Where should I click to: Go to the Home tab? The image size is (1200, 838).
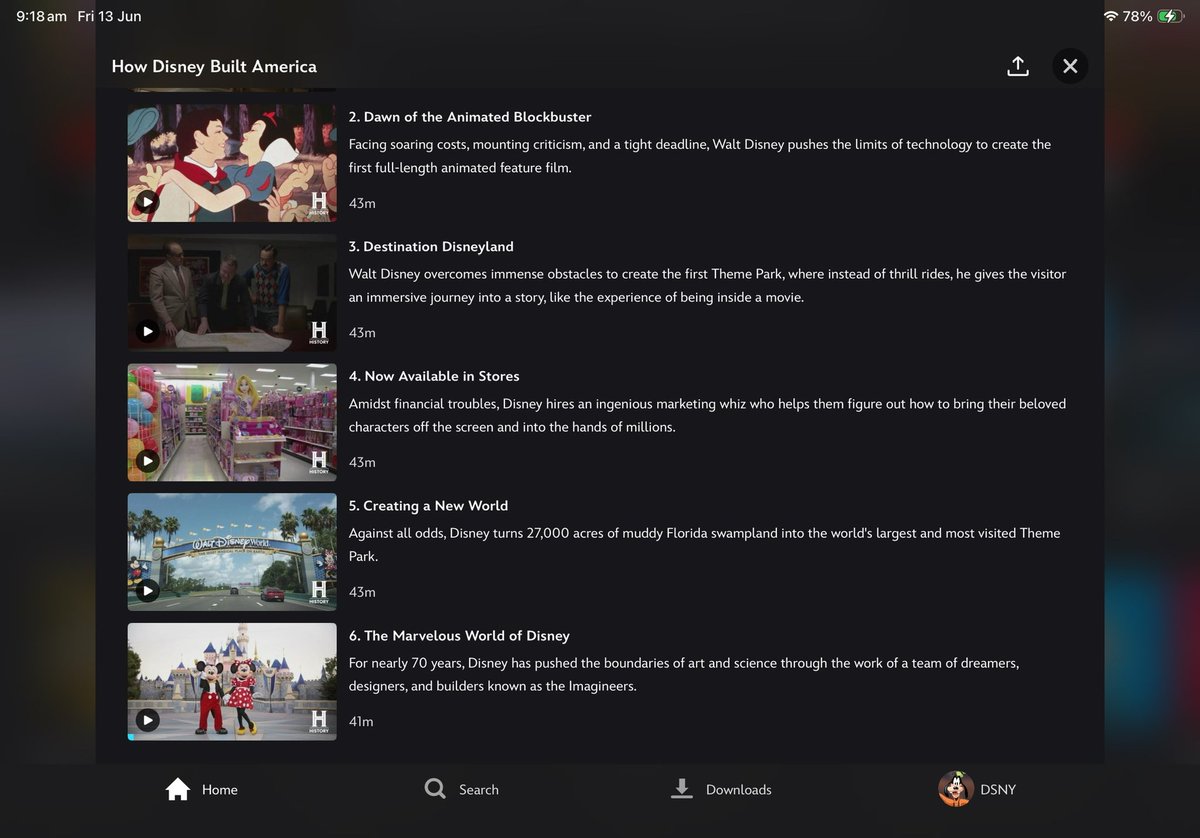[201, 789]
